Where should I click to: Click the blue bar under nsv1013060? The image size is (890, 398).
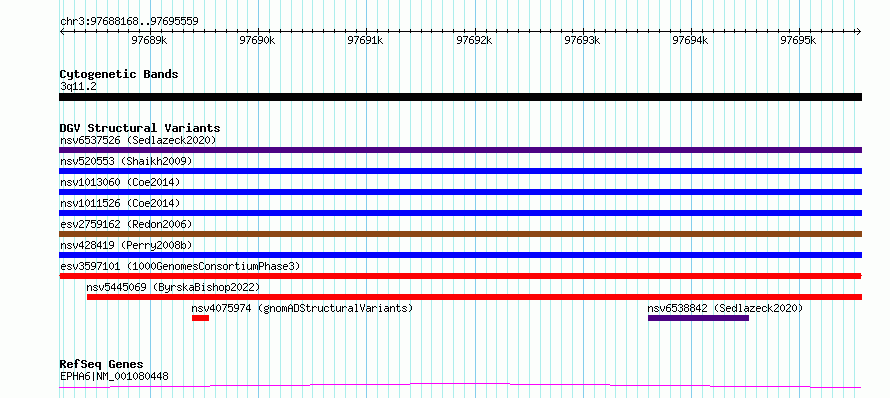[460, 192]
